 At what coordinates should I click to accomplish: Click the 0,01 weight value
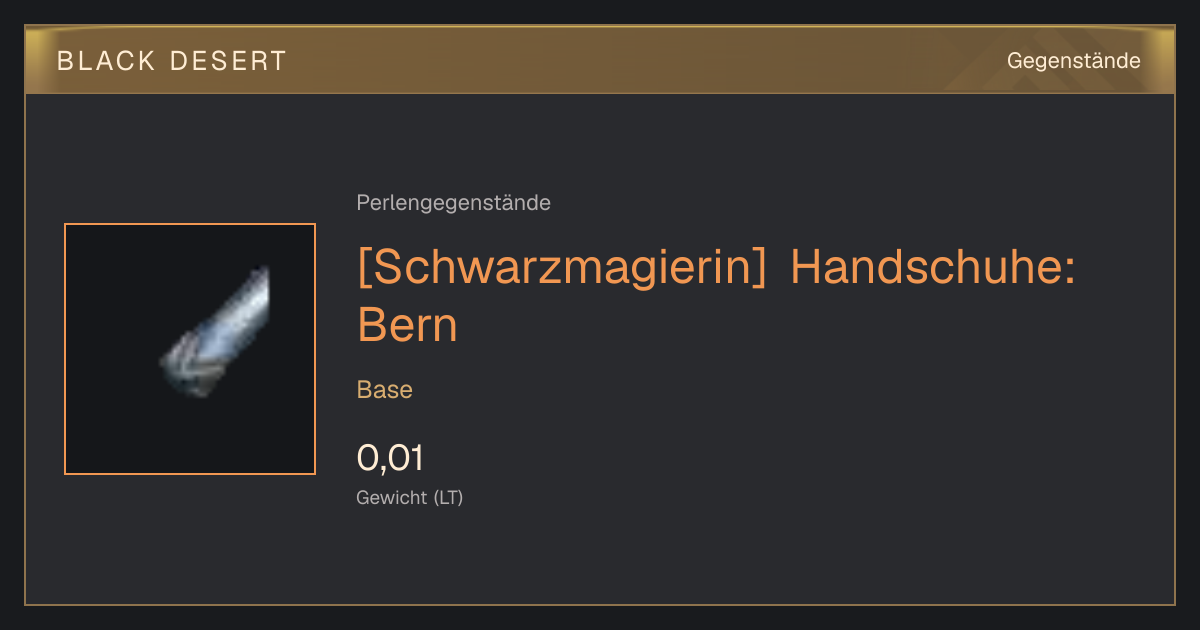point(390,458)
